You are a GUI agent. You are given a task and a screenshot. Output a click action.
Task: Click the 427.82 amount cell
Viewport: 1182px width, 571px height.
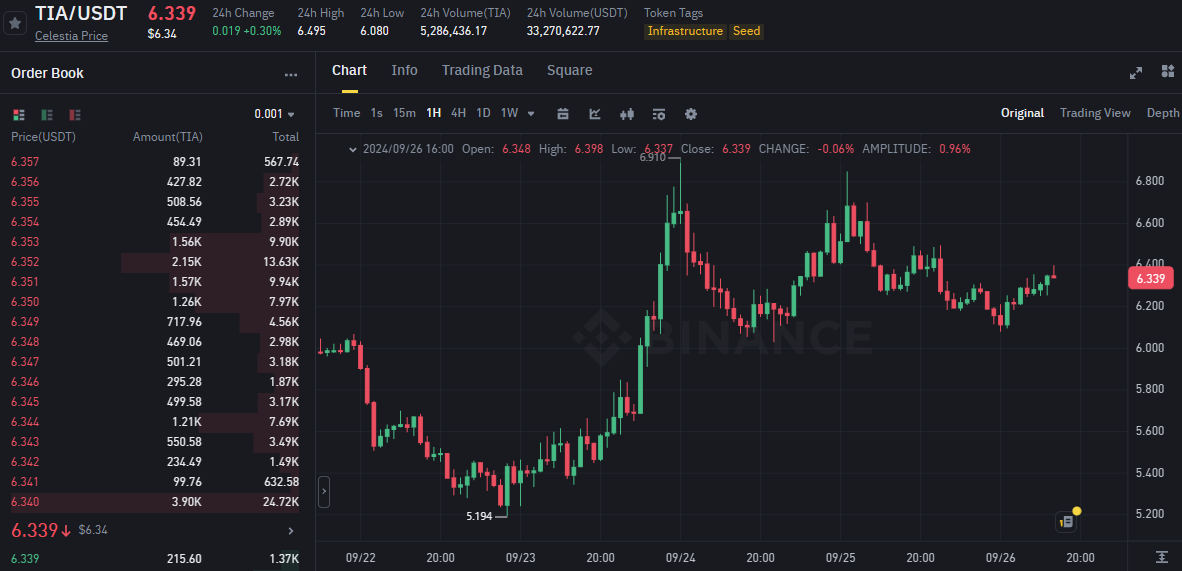point(184,182)
